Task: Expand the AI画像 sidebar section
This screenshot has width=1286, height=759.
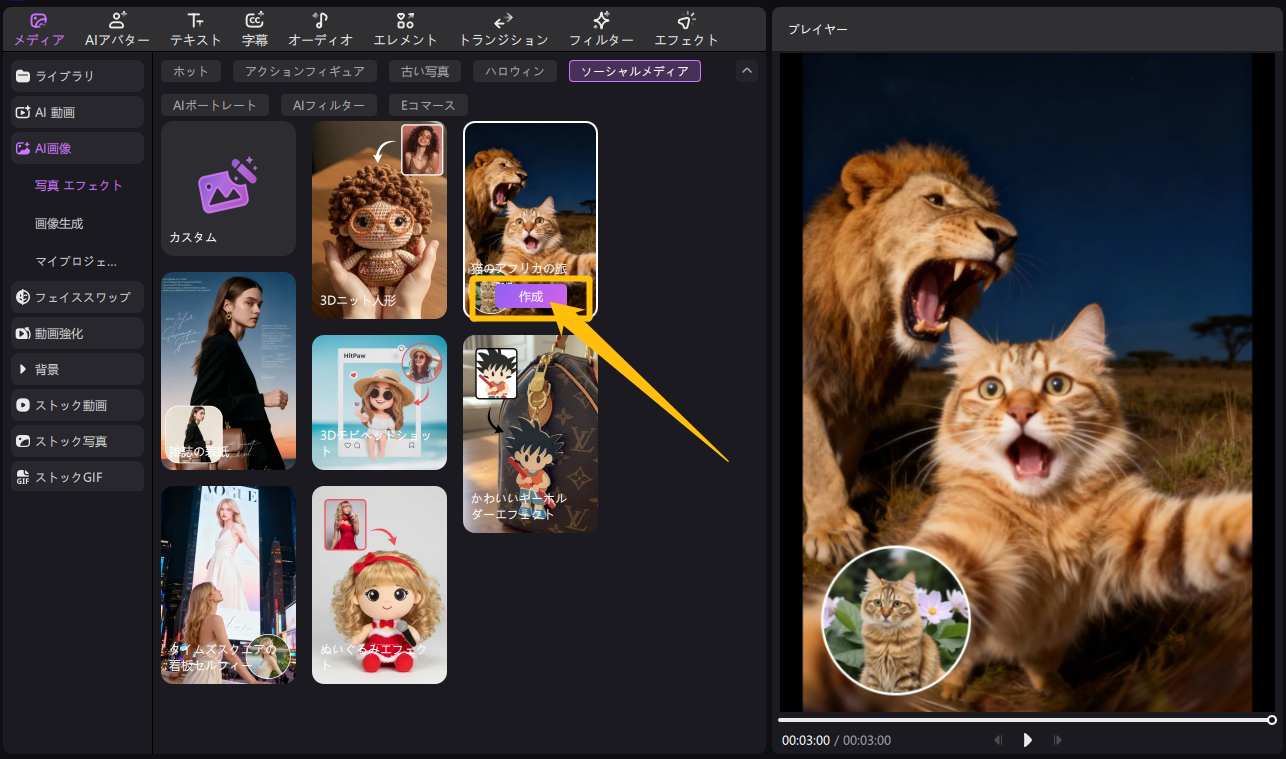Action: (78, 148)
